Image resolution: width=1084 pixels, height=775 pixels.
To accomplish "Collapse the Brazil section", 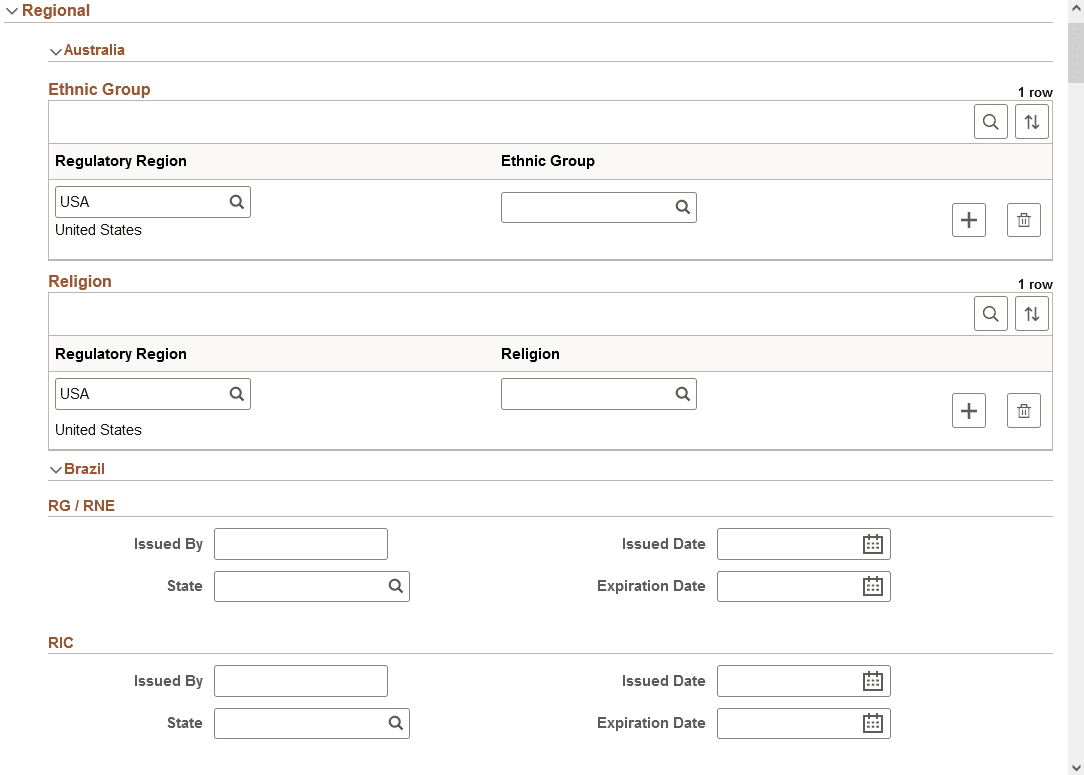I will click(57, 468).
